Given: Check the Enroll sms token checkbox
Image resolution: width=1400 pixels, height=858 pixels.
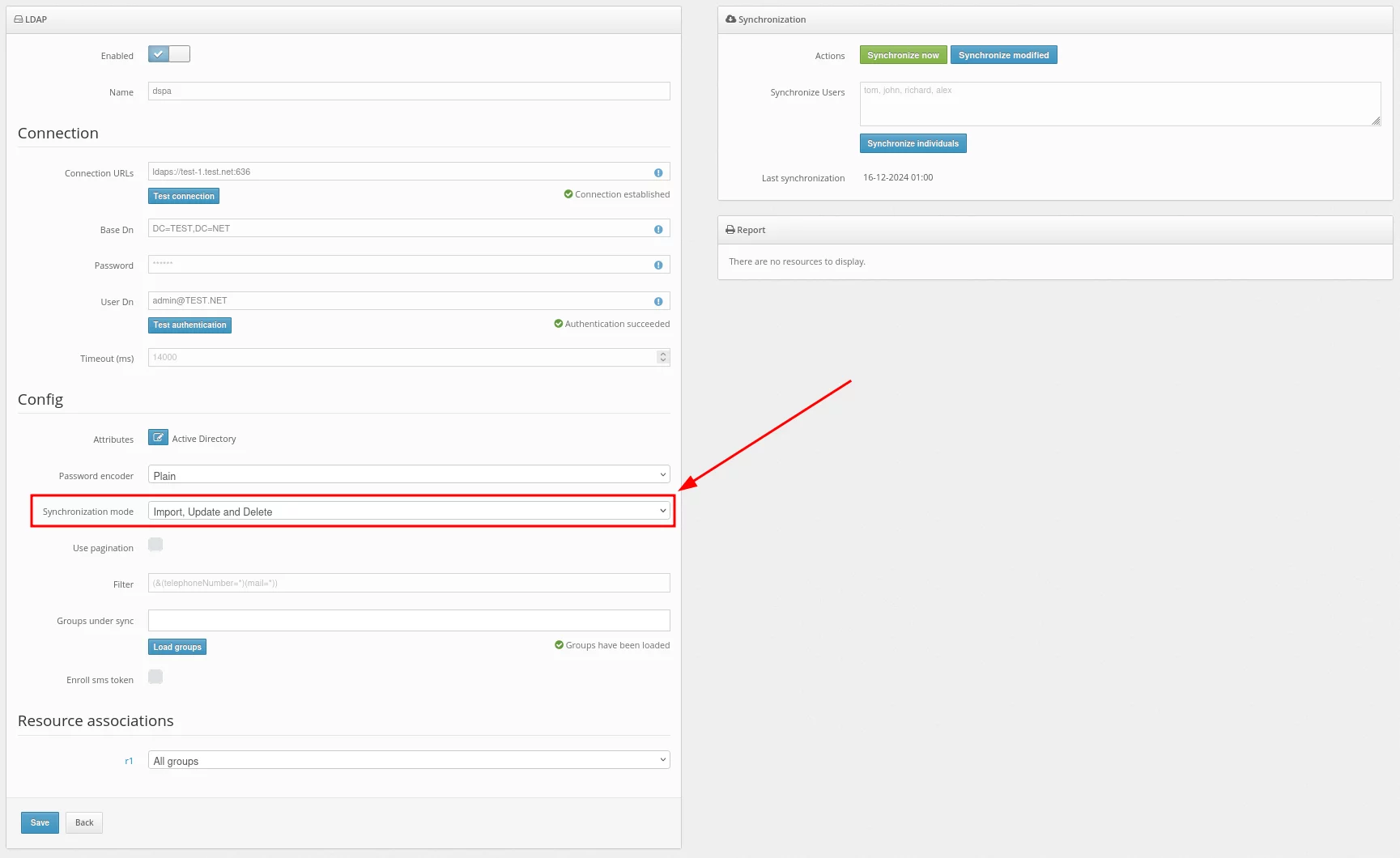Looking at the screenshot, I should pos(155,677).
